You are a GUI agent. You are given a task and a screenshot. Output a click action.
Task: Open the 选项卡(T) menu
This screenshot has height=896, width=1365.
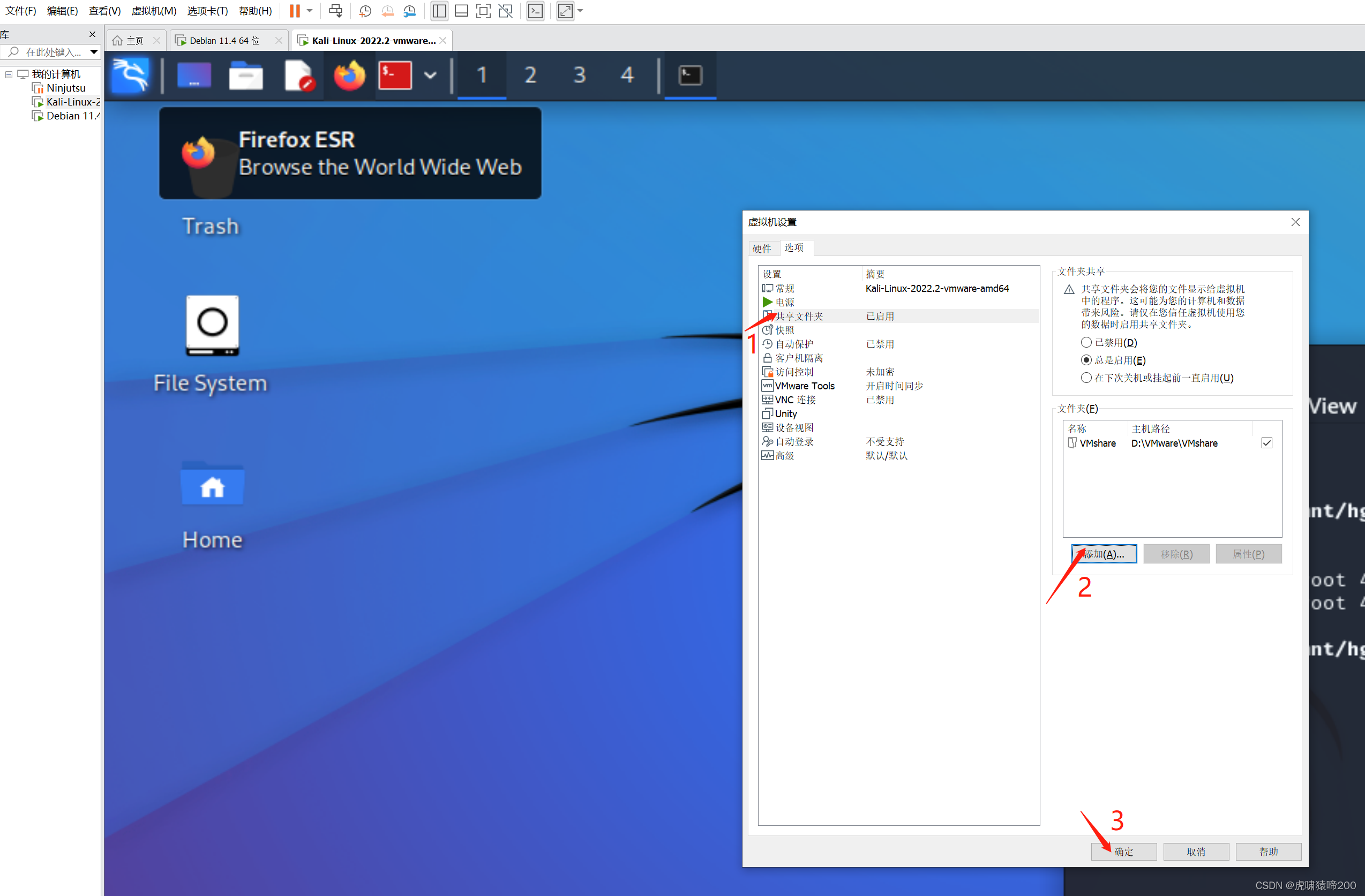[x=208, y=11]
